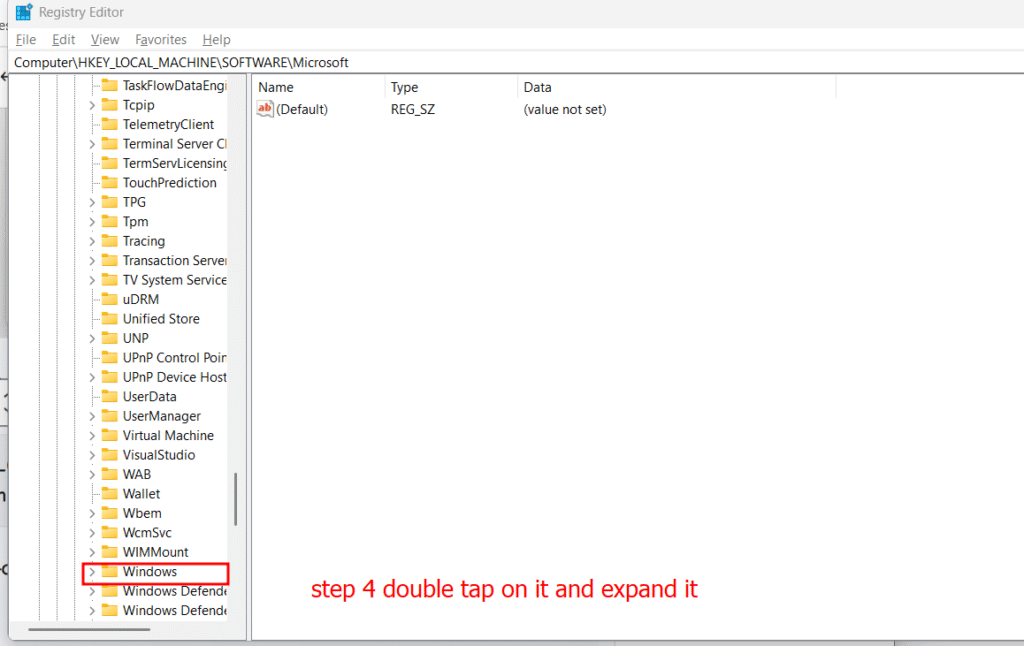Expand the Transaction Server key

[x=92, y=261]
